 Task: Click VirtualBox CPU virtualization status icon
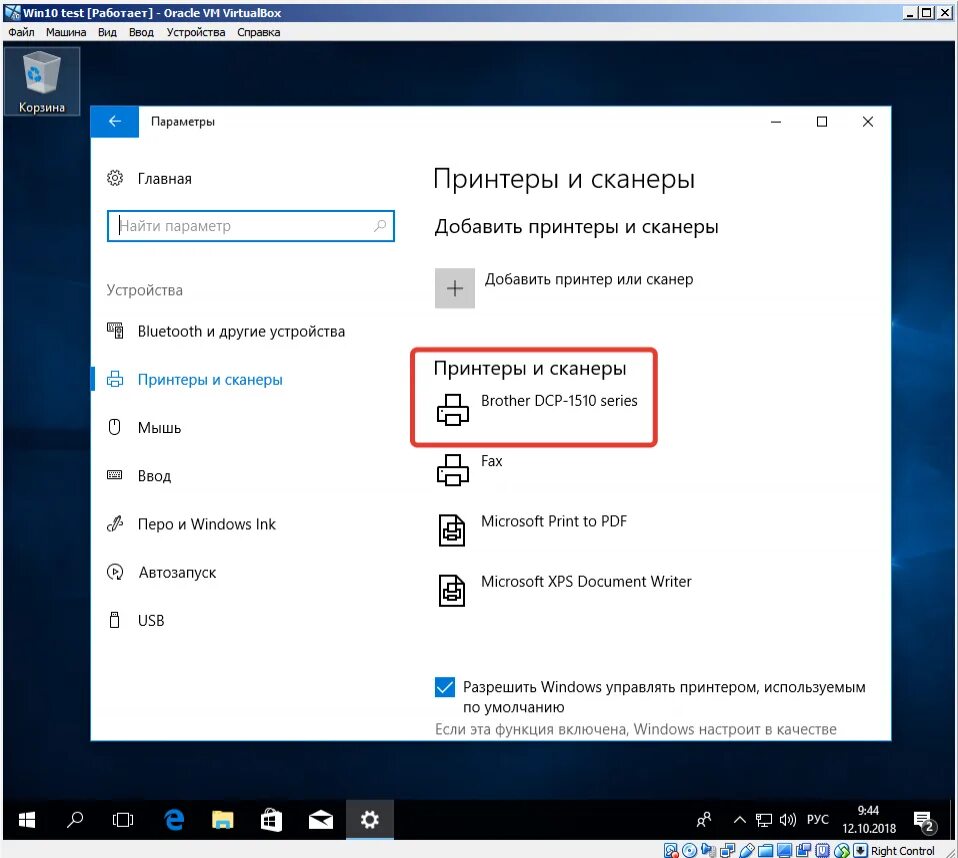tap(822, 850)
